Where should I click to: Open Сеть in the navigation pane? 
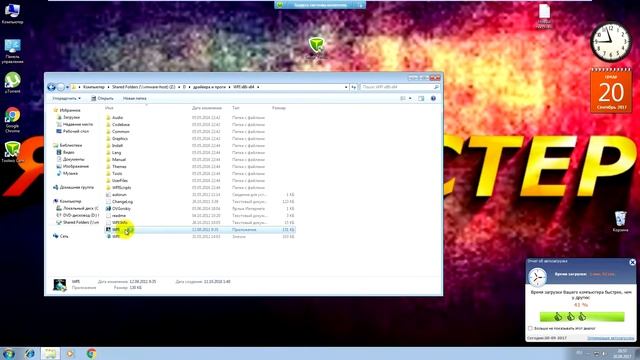point(64,236)
